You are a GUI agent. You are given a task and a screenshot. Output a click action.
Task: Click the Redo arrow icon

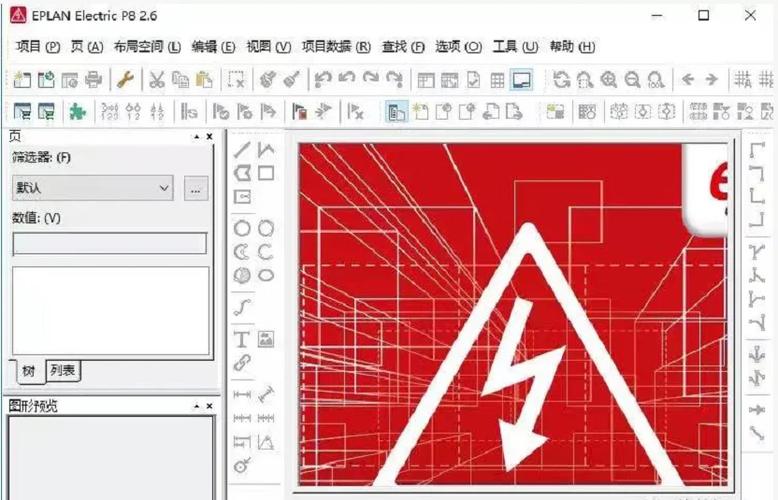[x=371, y=79]
